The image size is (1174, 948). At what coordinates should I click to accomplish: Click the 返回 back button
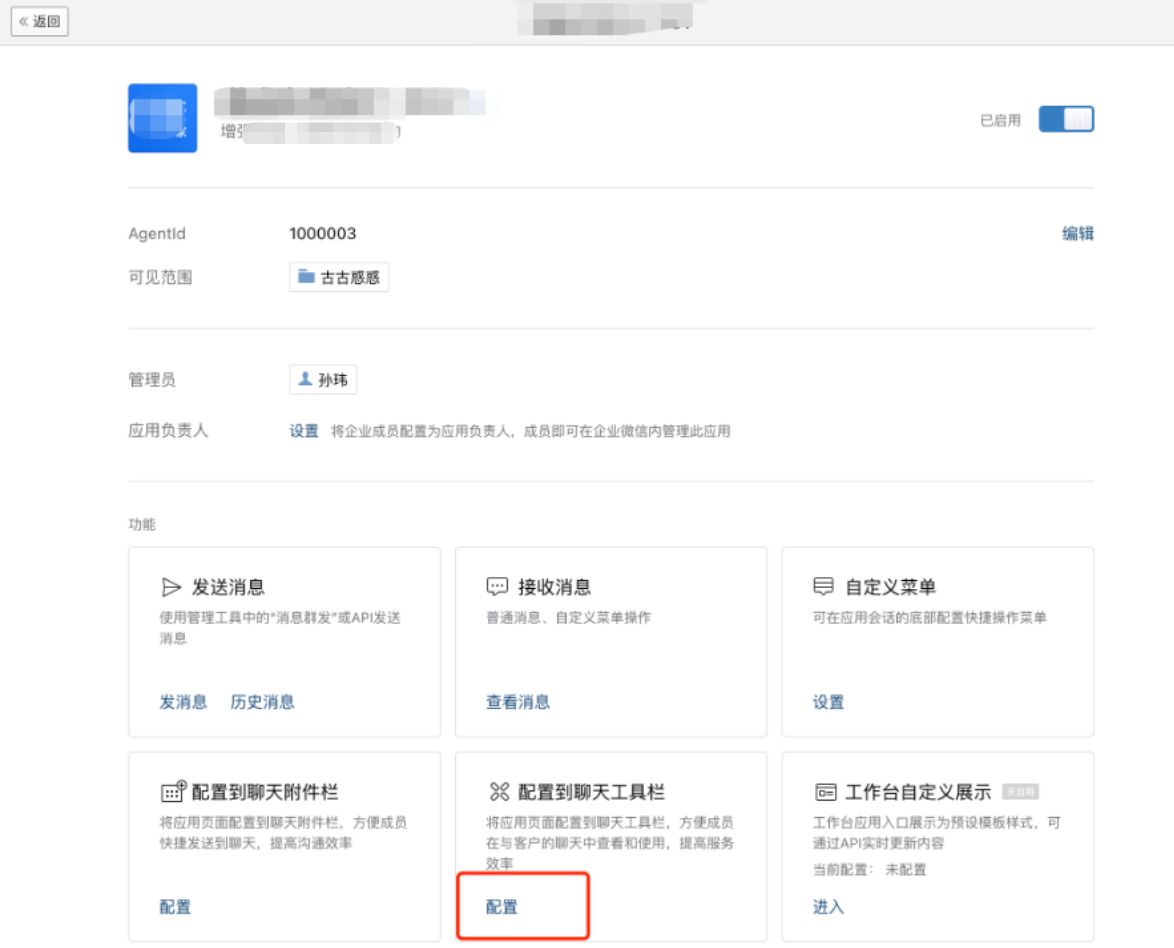(x=40, y=21)
